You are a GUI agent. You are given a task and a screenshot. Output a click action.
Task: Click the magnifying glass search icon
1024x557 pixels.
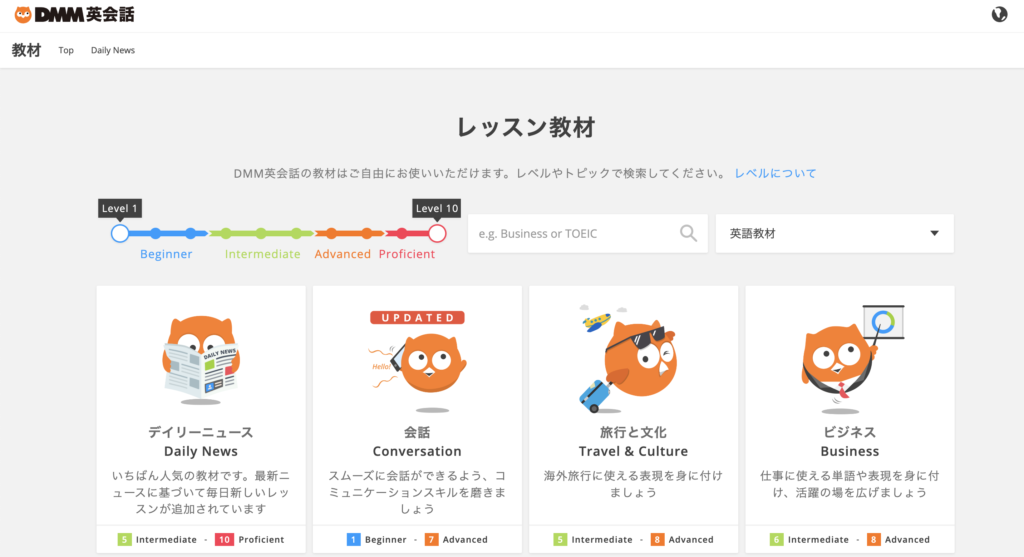(x=688, y=233)
